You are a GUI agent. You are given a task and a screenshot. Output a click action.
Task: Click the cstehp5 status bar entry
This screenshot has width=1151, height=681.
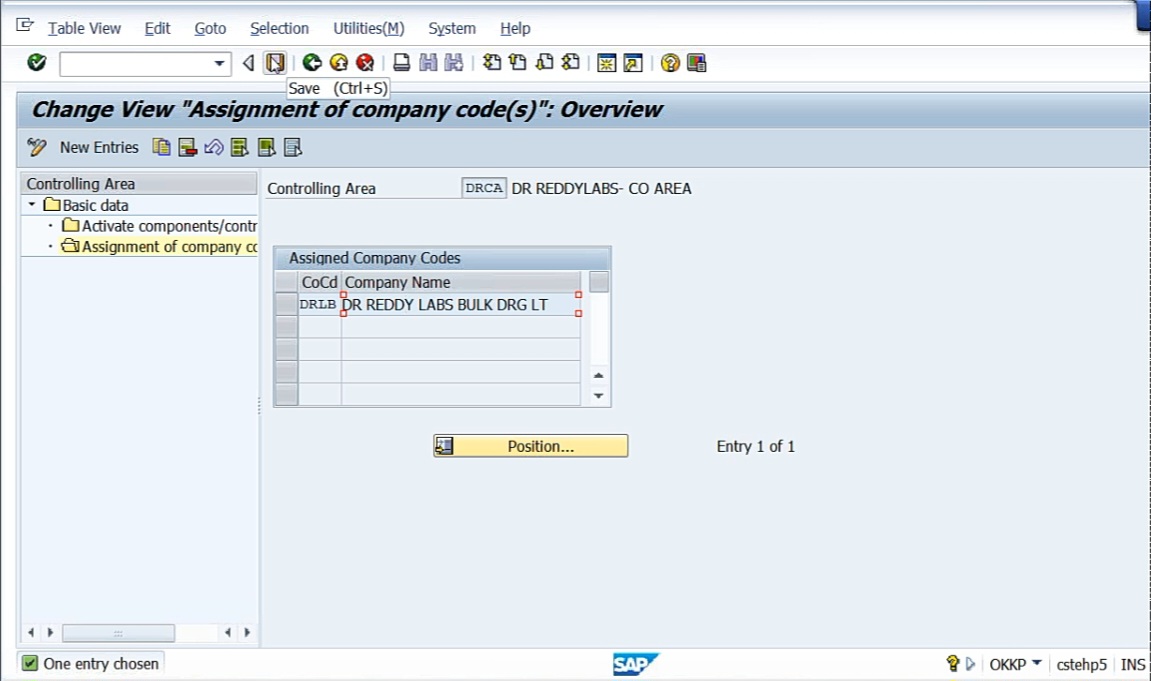(x=1081, y=665)
